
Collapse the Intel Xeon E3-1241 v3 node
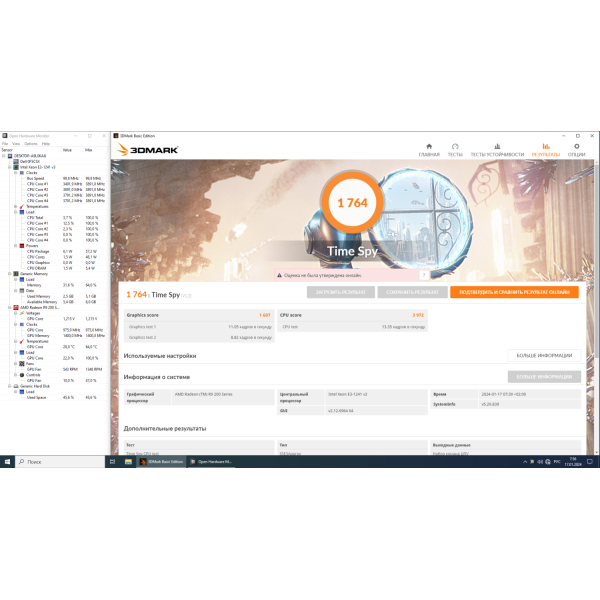(10, 167)
